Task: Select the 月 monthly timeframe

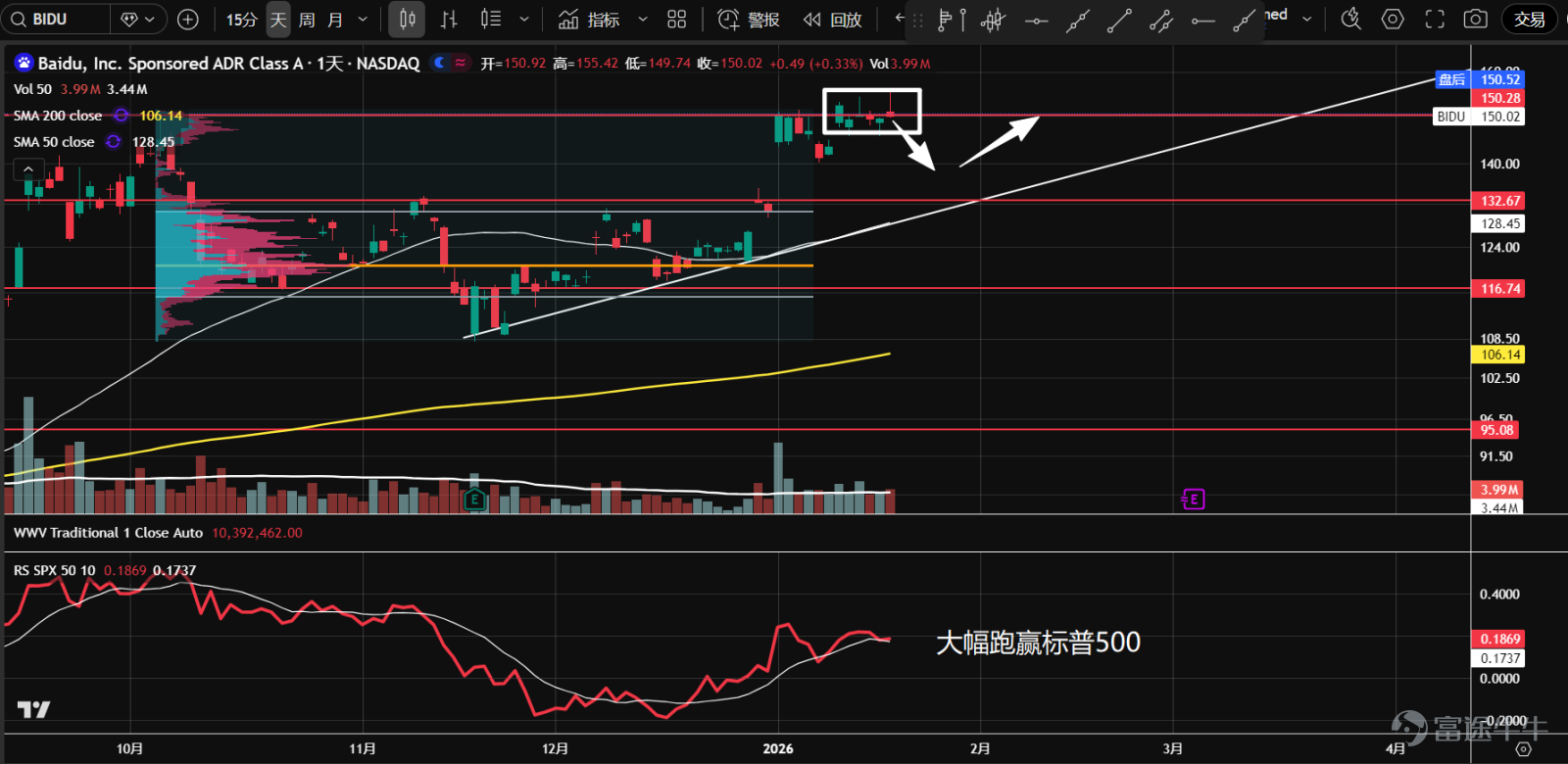Action: pyautogui.click(x=335, y=19)
